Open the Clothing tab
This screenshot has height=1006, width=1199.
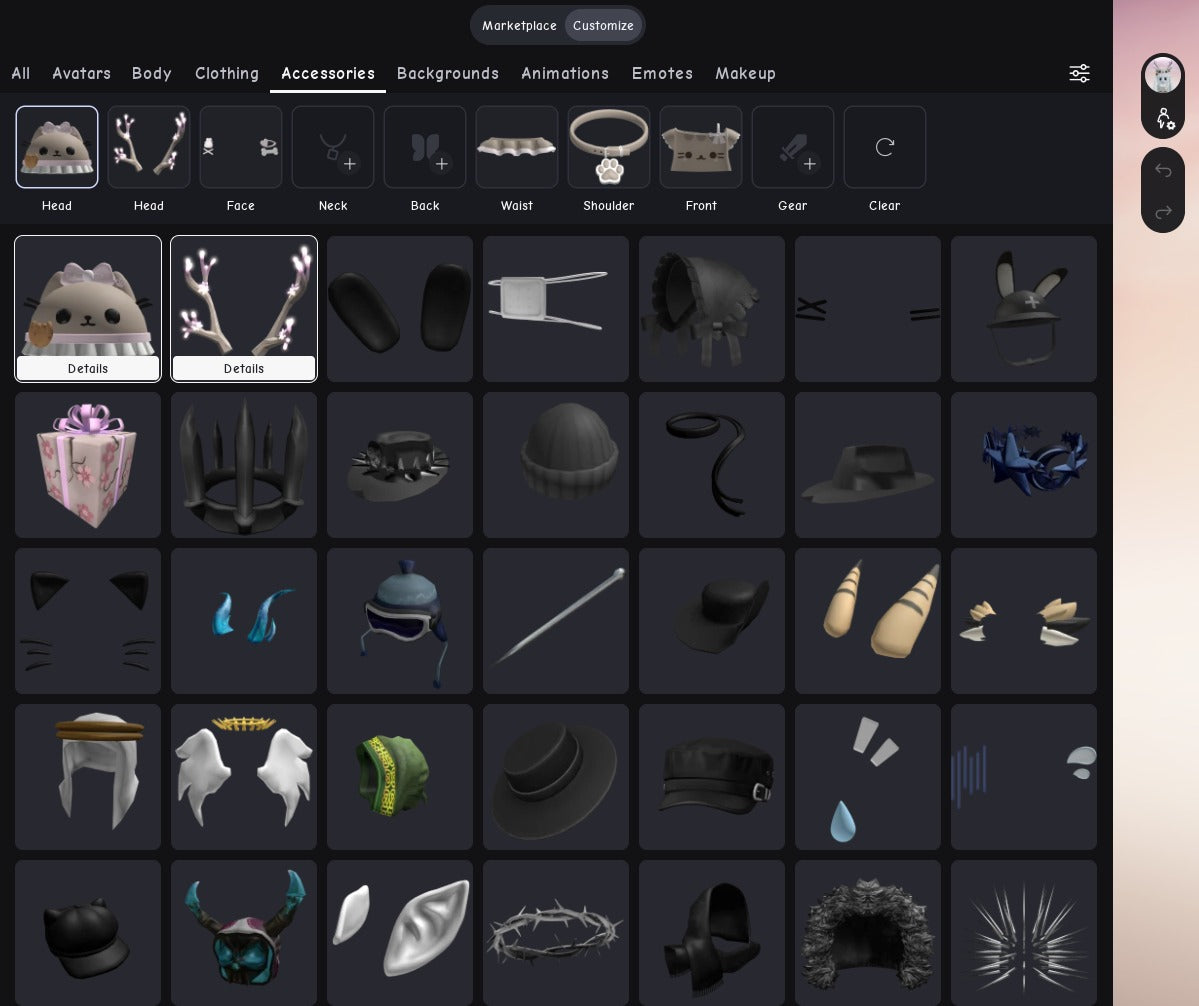pos(226,73)
